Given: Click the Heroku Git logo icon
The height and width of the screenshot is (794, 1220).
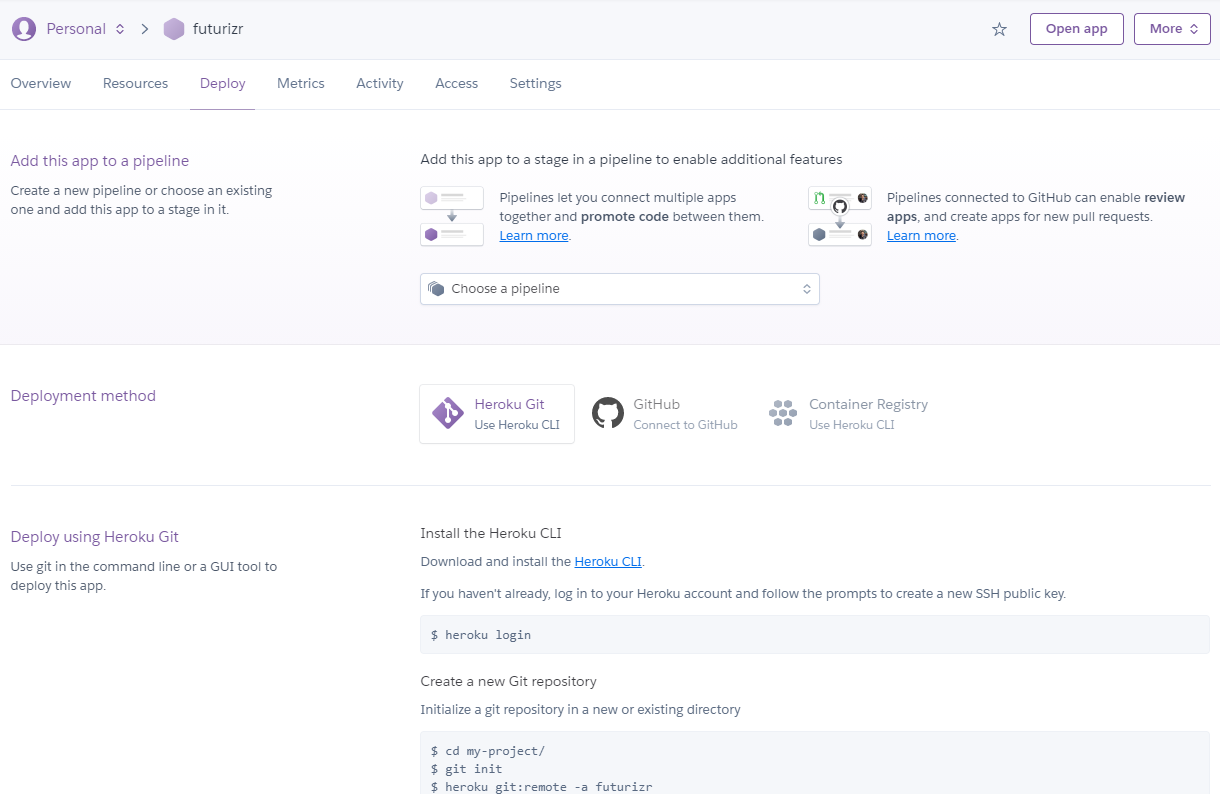Looking at the screenshot, I should (447, 413).
